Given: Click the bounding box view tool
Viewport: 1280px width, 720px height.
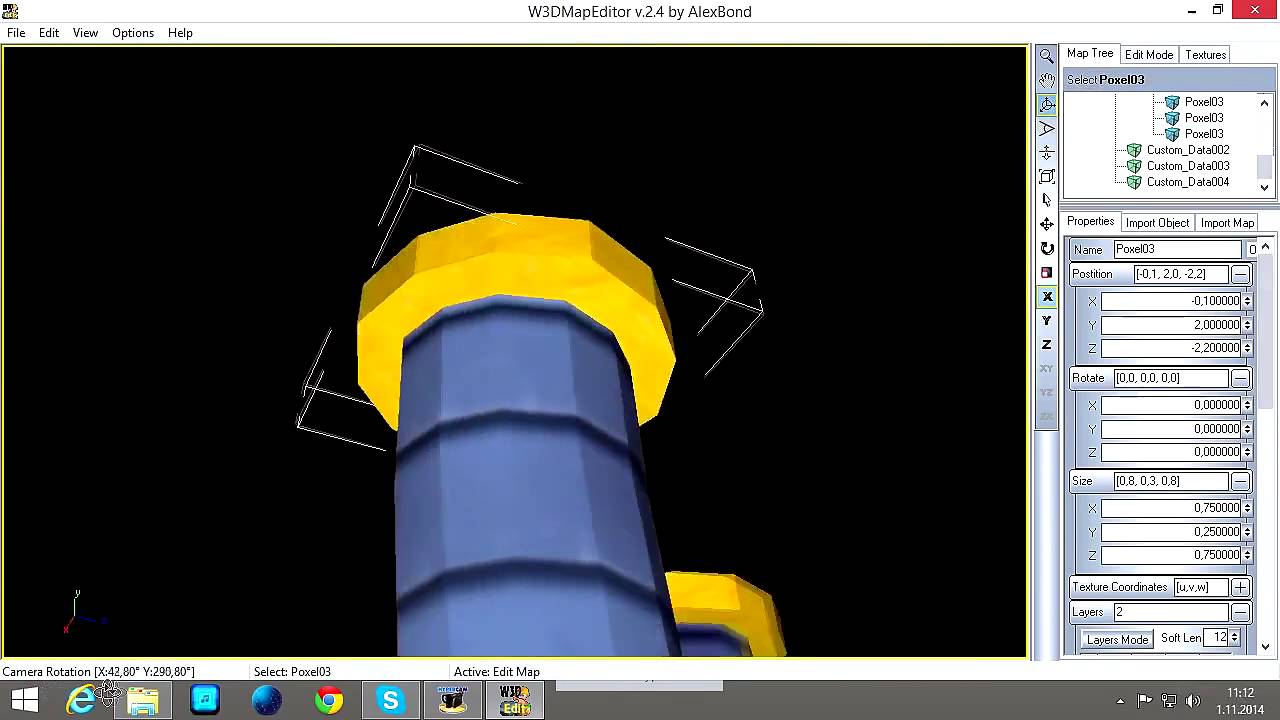Looking at the screenshot, I should [x=1047, y=176].
